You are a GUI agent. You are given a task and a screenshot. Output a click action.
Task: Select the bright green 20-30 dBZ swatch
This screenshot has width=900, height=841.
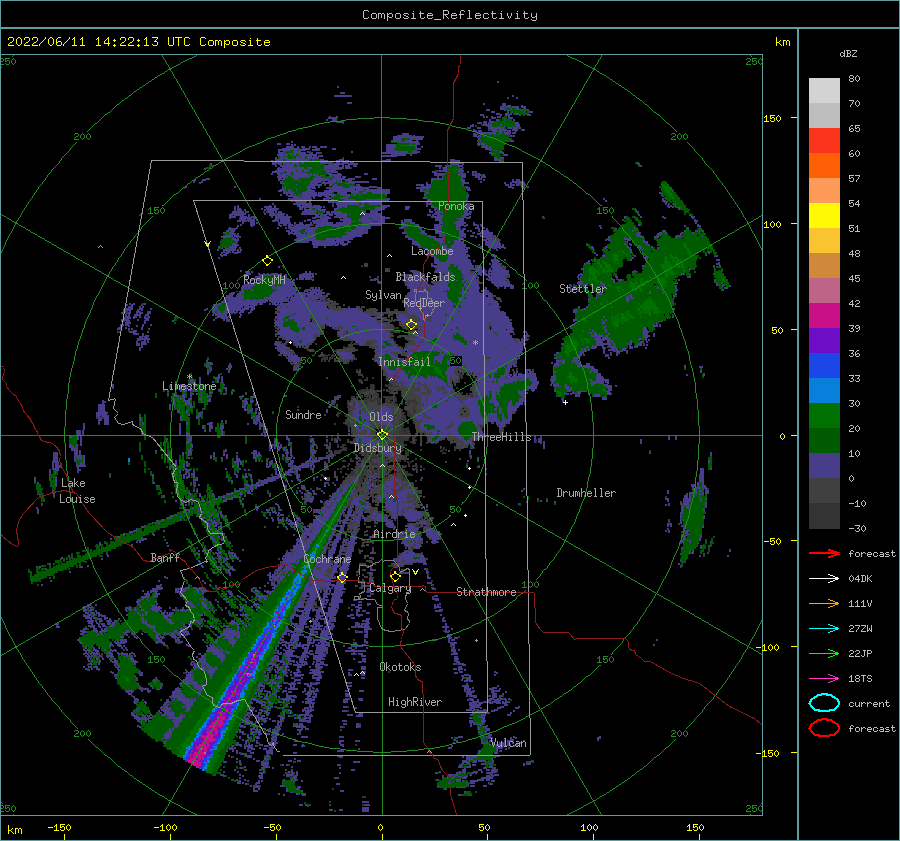(824, 416)
